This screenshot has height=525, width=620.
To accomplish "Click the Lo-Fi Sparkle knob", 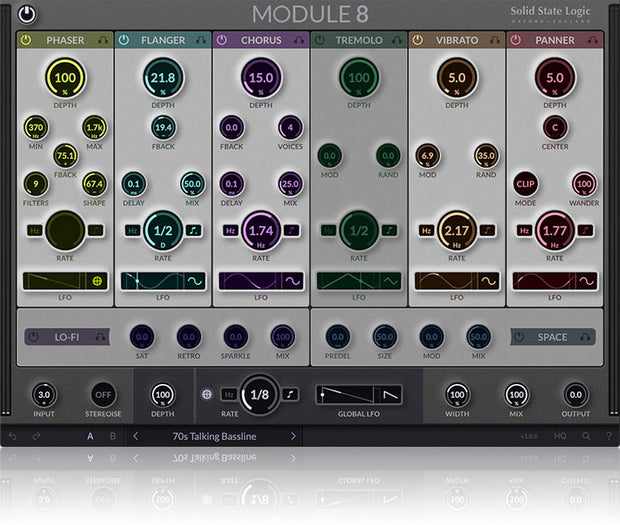I will (236, 337).
